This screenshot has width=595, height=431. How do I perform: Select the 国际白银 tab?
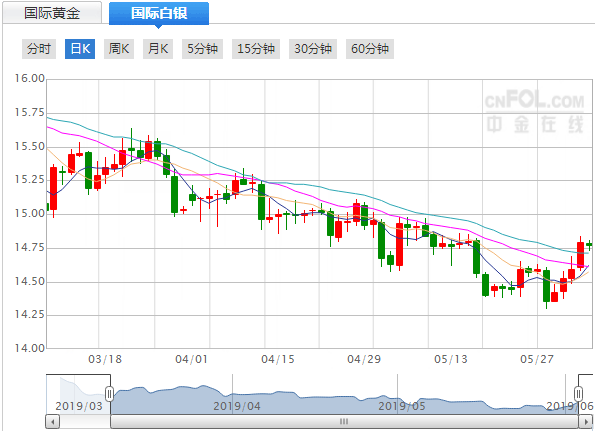tap(159, 13)
